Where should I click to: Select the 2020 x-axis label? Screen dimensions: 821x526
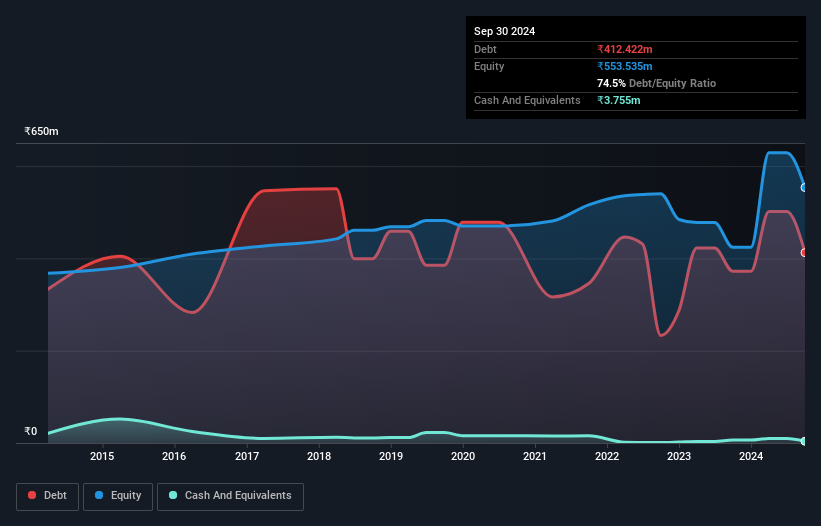pos(463,456)
